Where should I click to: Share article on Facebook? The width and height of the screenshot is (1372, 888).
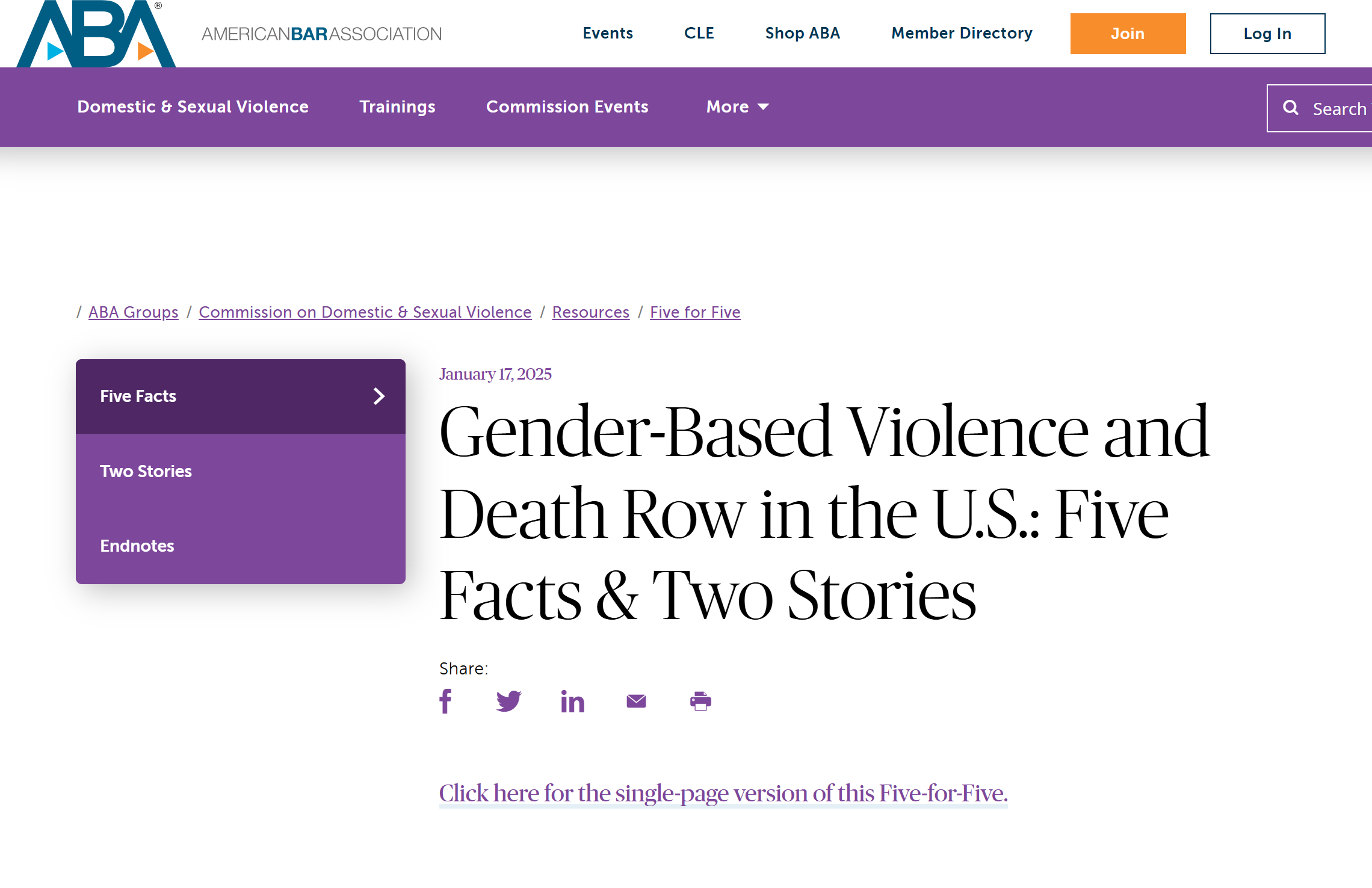[445, 701]
